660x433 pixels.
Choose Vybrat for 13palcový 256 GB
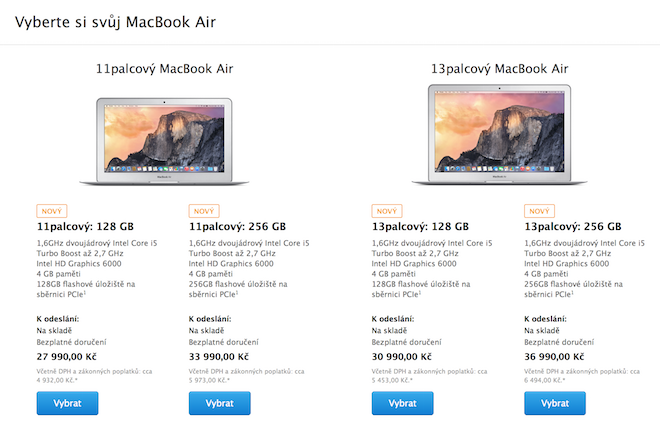tap(554, 403)
